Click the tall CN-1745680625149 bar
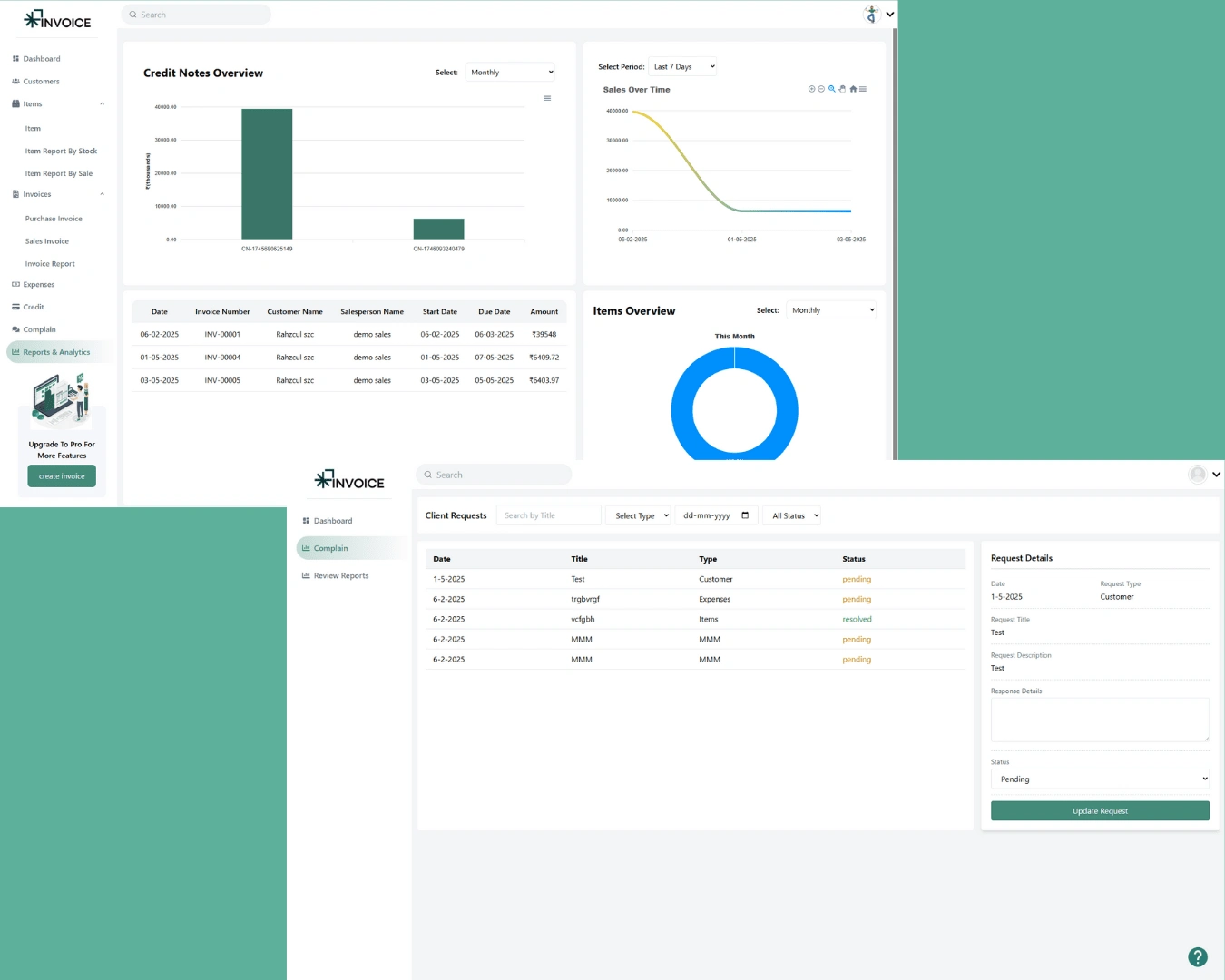1225x980 pixels. [267, 174]
